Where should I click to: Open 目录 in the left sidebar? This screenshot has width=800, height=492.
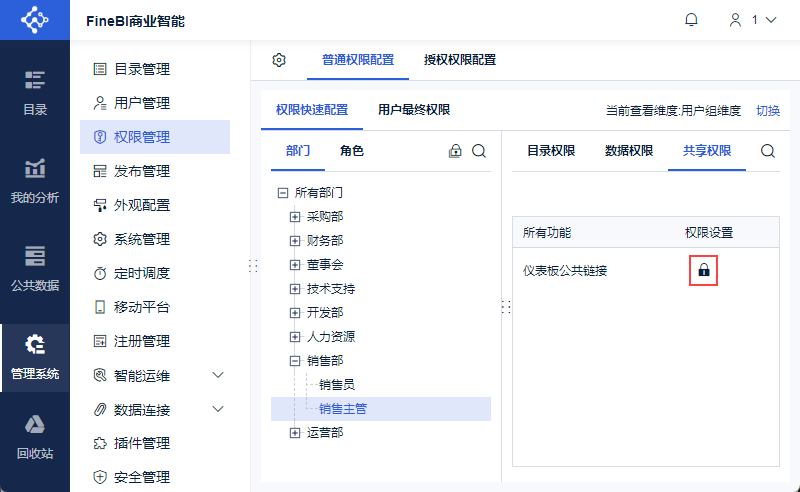tap(35, 92)
